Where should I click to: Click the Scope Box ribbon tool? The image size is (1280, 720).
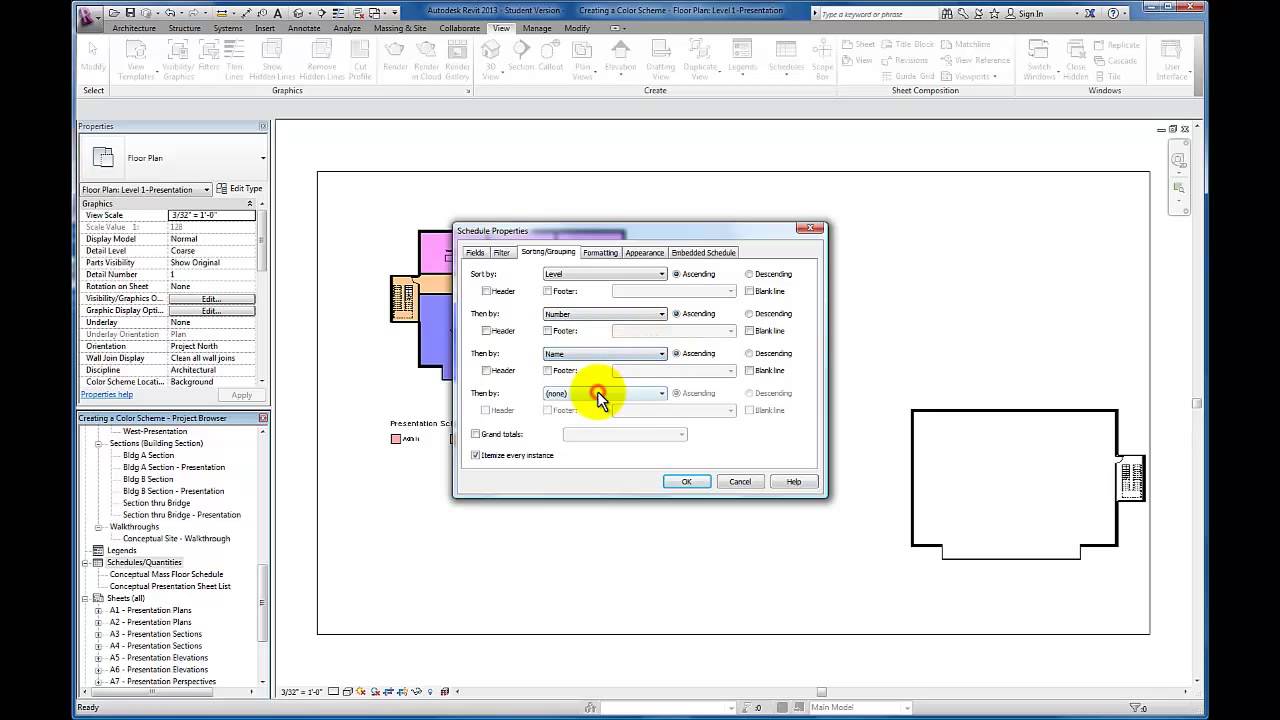coord(822,61)
